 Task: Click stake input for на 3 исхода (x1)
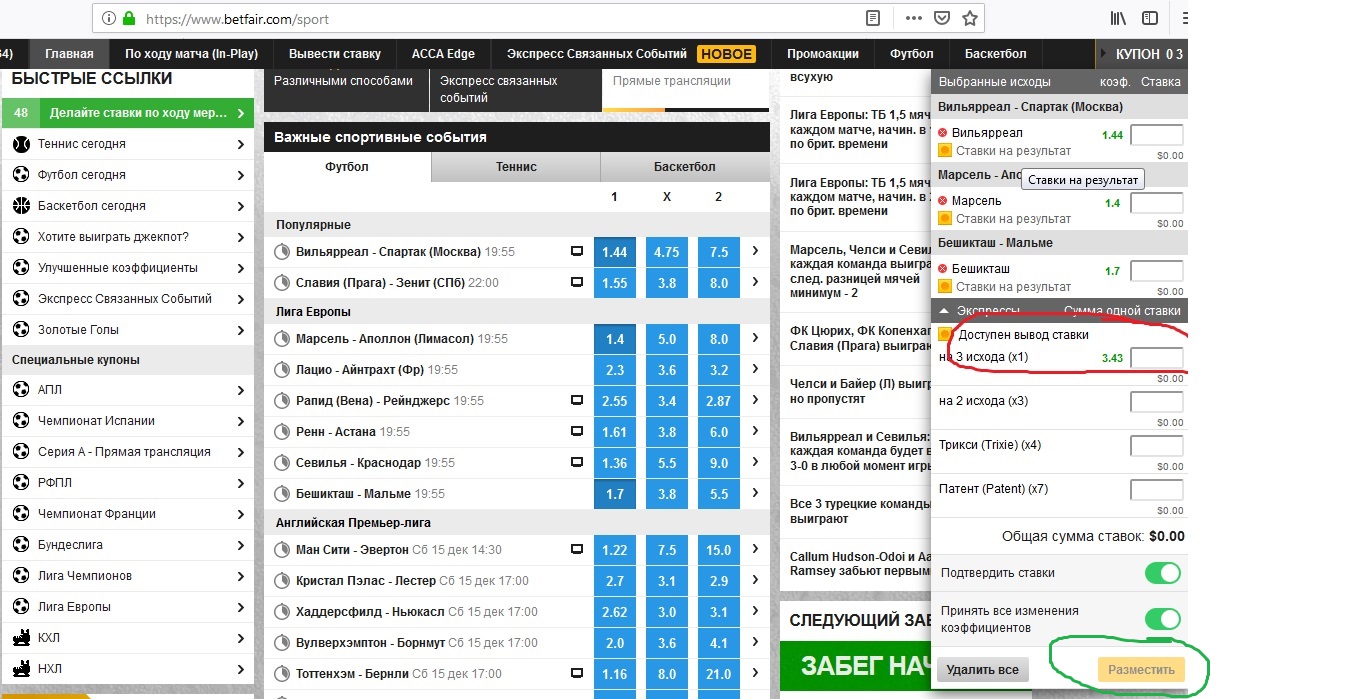(1157, 359)
